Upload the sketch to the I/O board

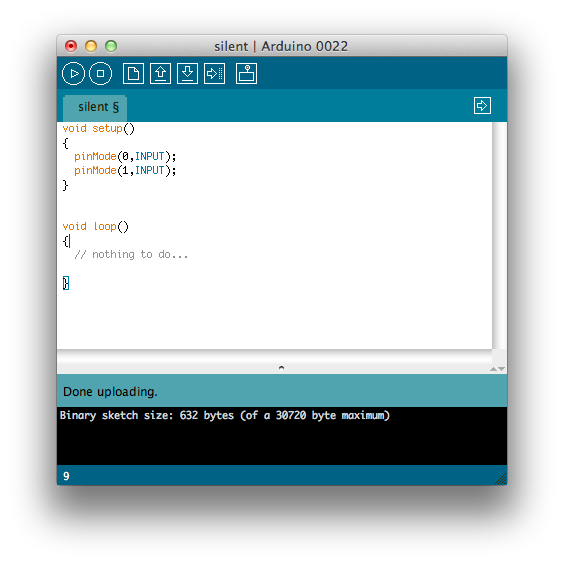point(214,74)
